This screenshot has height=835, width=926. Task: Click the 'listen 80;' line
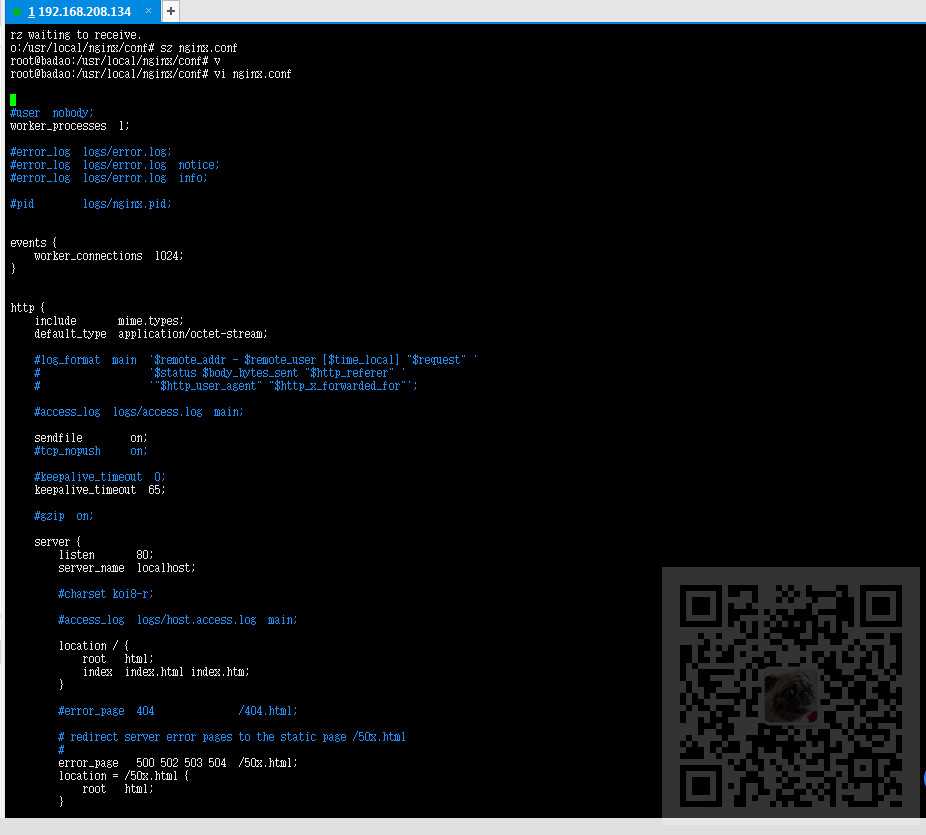tap(106, 555)
